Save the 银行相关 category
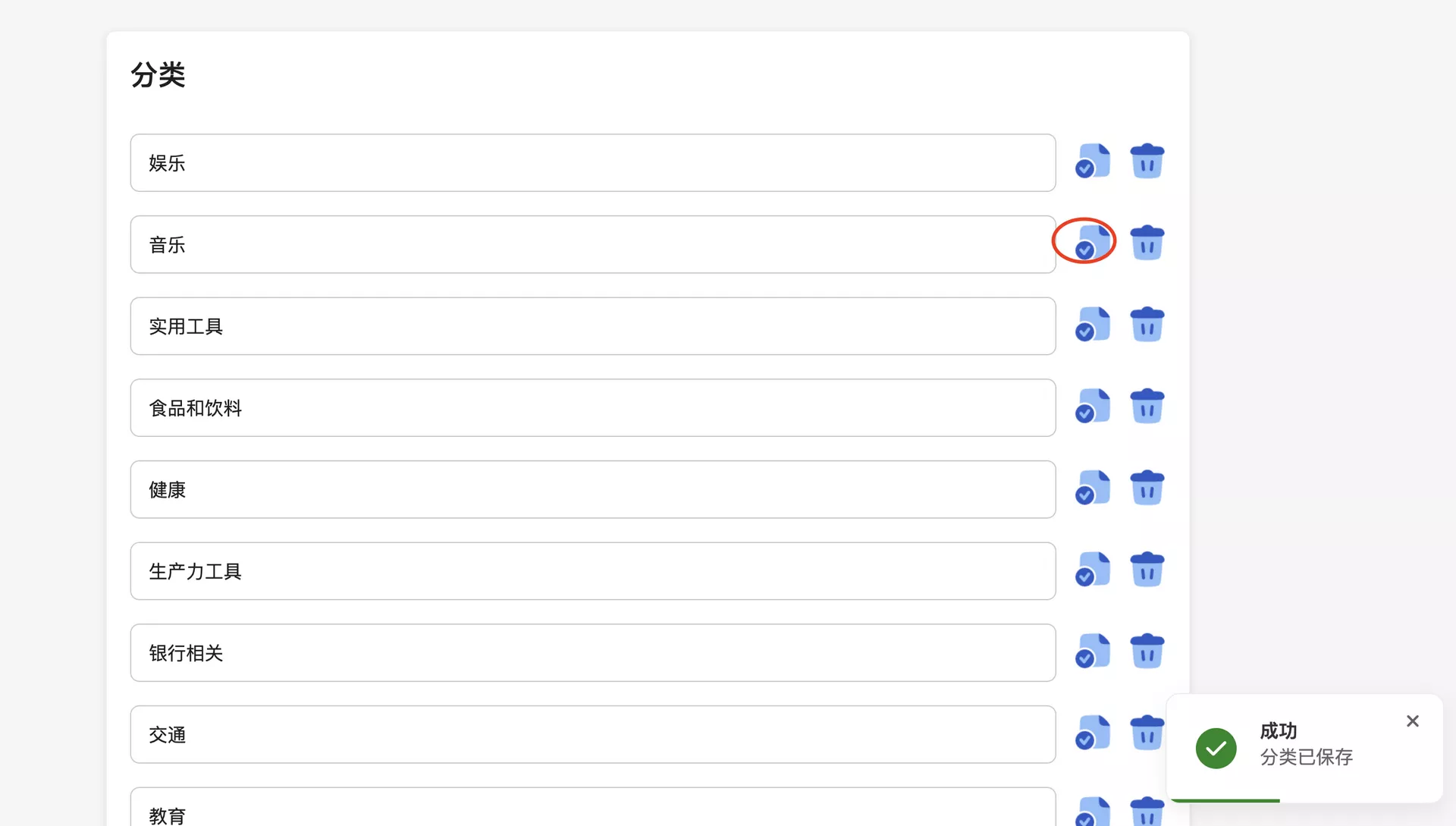The height and width of the screenshot is (826, 1456). (x=1092, y=652)
